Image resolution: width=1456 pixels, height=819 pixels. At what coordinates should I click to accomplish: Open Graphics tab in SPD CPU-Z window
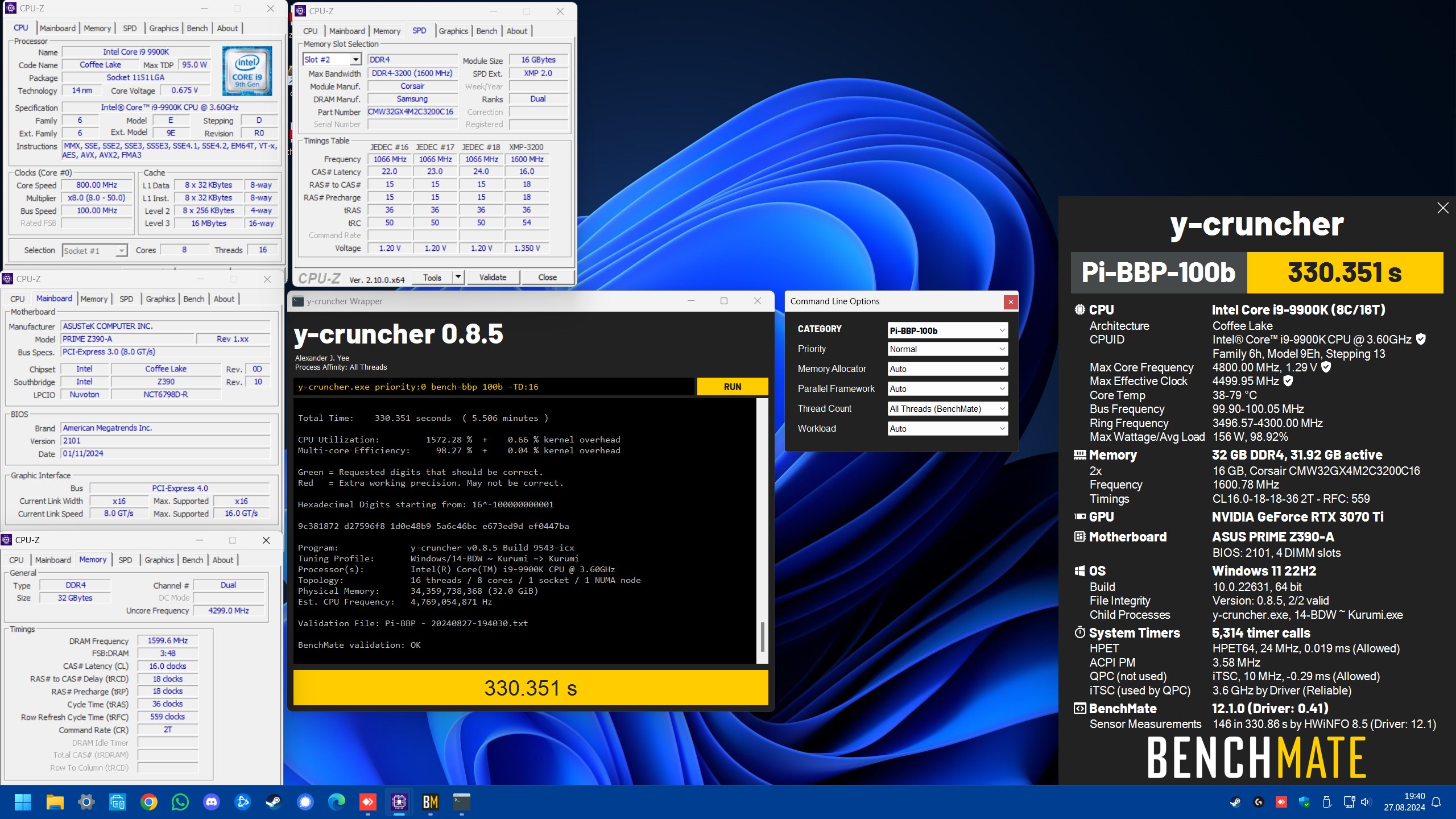pos(453,31)
